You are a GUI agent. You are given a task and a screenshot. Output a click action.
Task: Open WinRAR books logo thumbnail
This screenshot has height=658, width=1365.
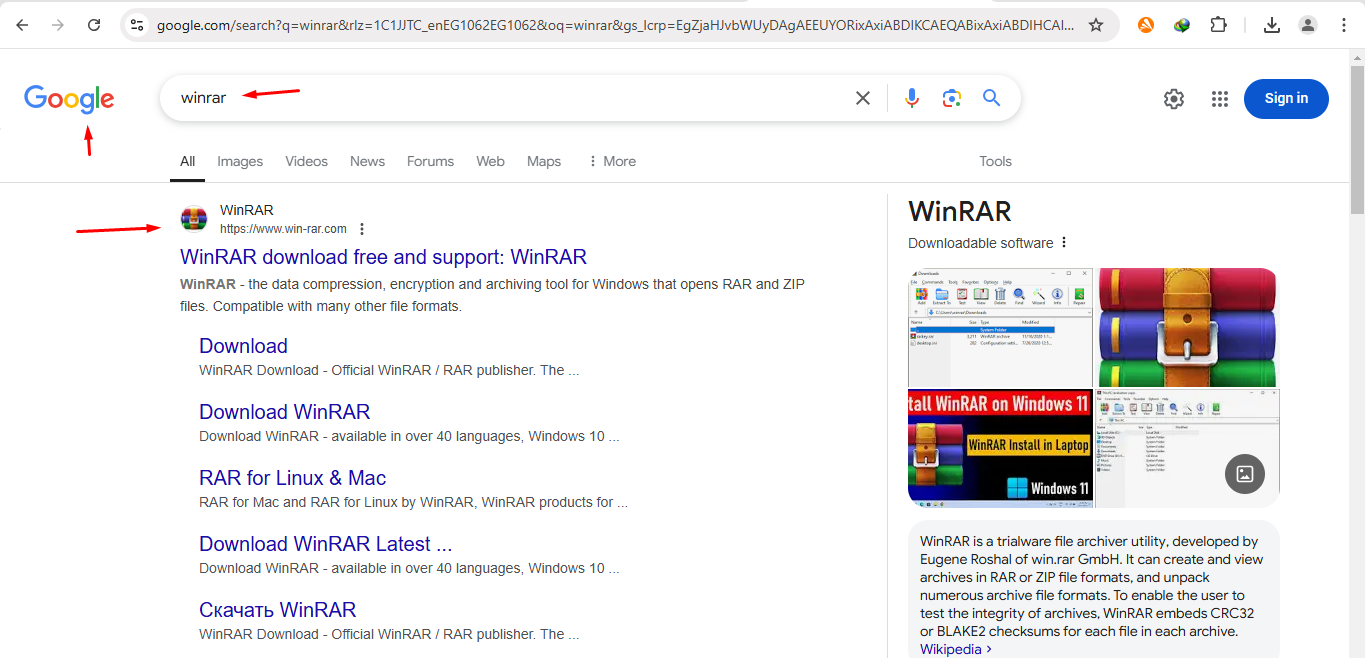(1187, 327)
